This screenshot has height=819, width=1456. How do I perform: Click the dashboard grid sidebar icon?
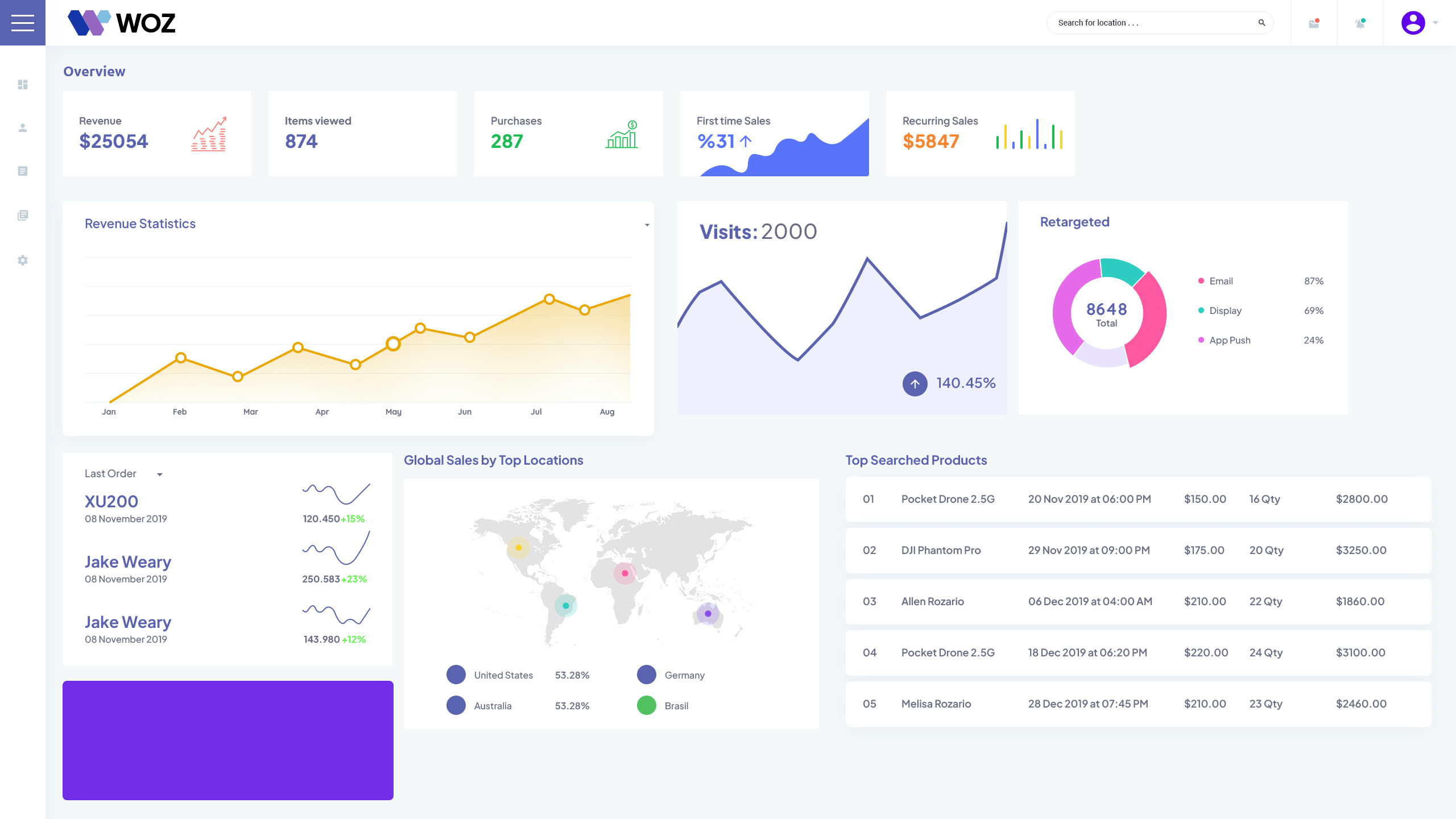tap(23, 85)
